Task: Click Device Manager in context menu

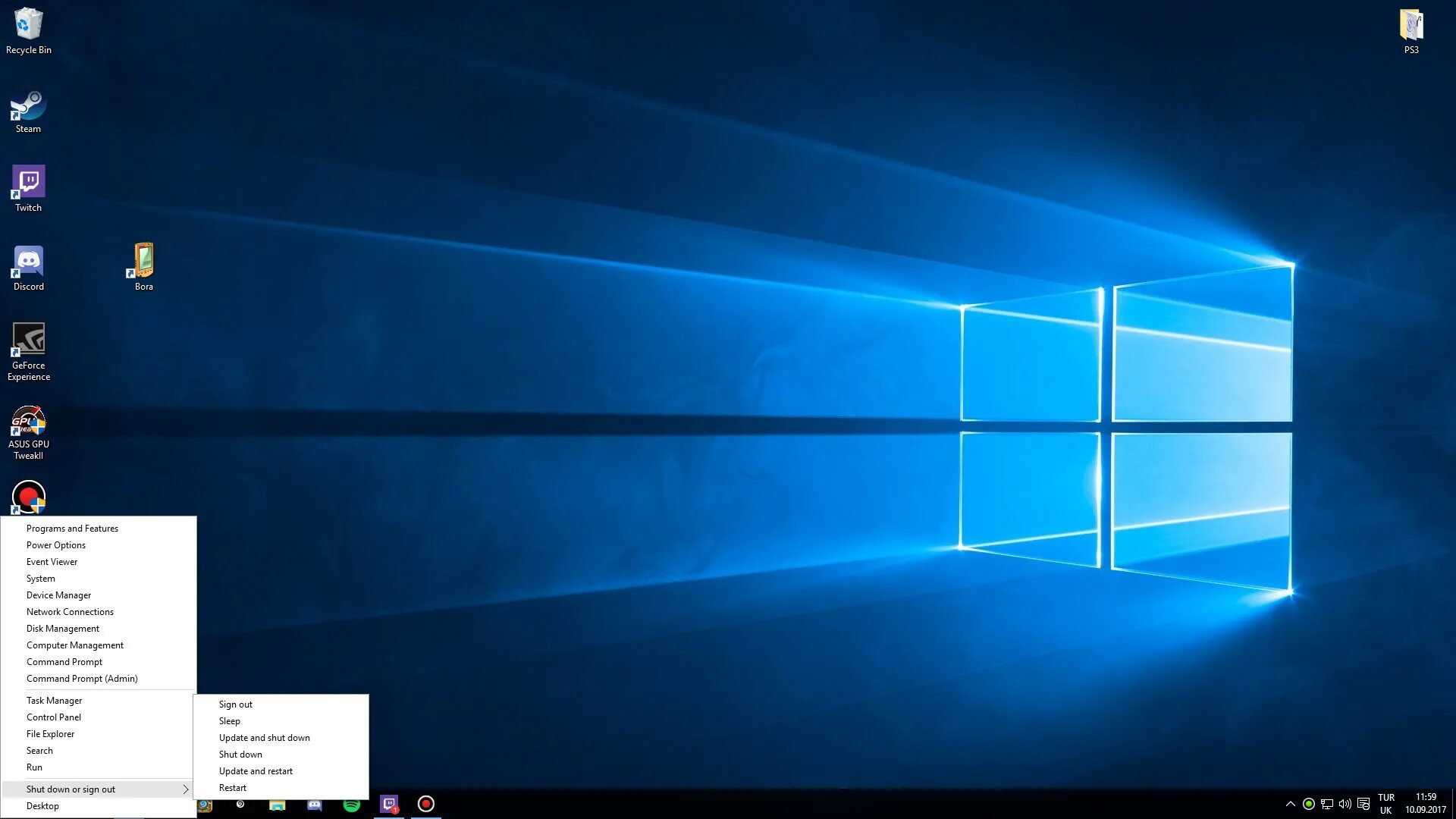Action: tap(58, 594)
